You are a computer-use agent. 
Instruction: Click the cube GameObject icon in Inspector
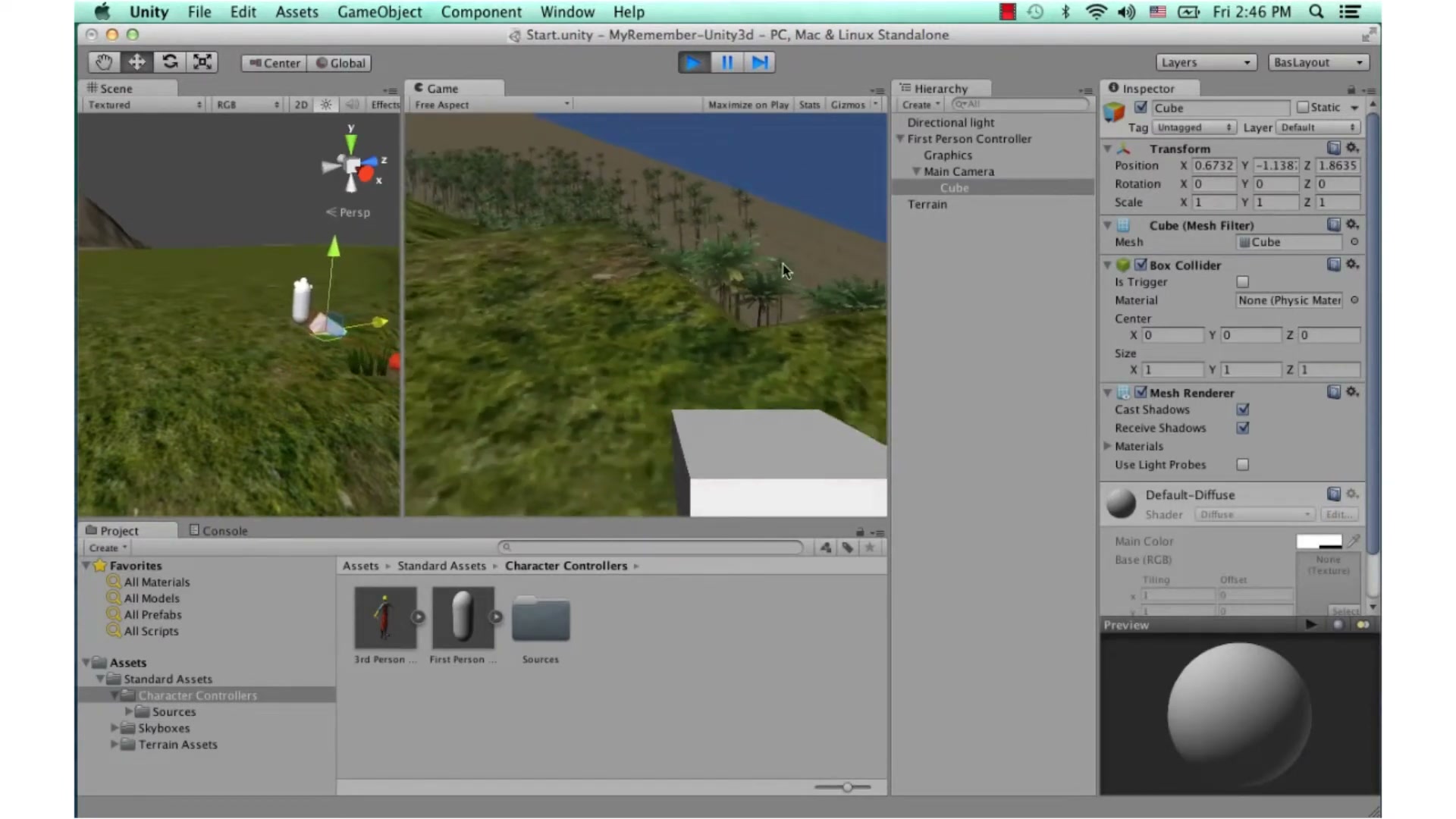pyautogui.click(x=1114, y=112)
